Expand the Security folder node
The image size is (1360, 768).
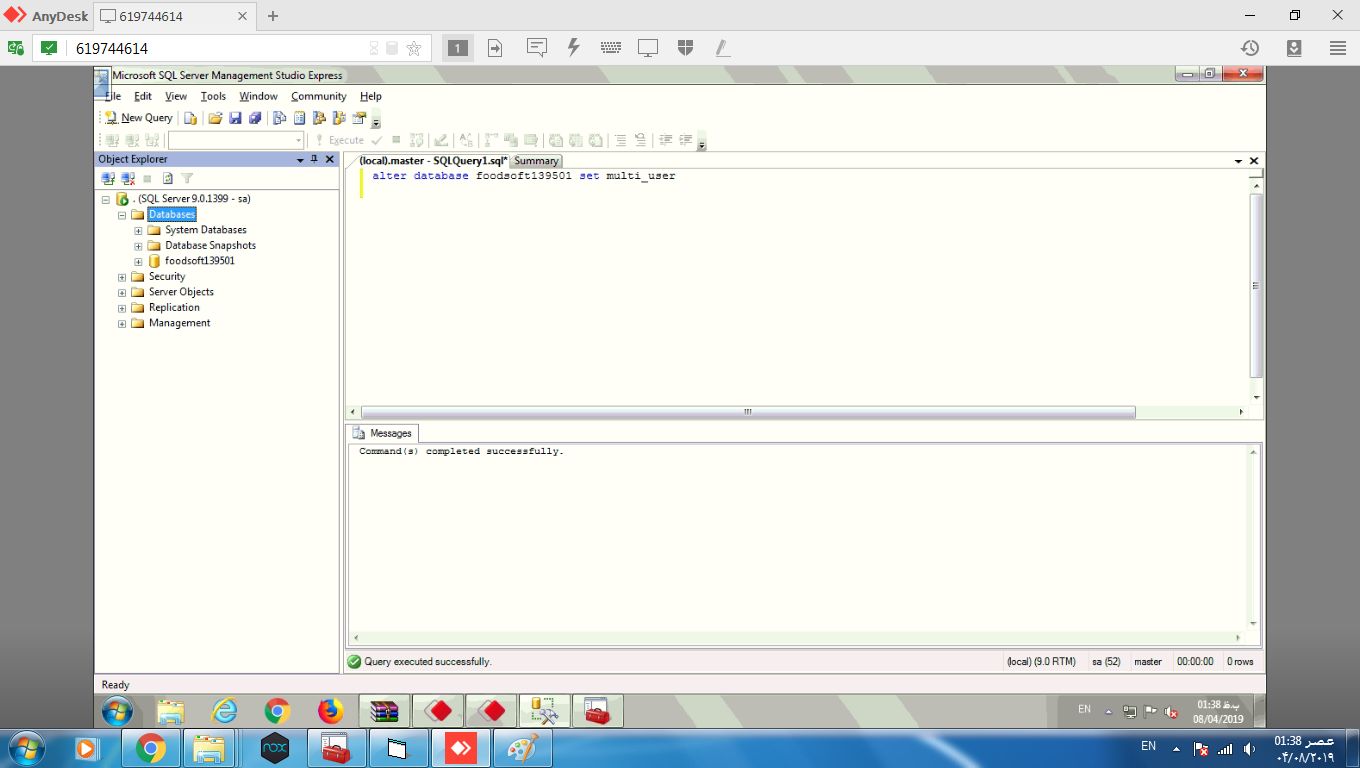(122, 277)
